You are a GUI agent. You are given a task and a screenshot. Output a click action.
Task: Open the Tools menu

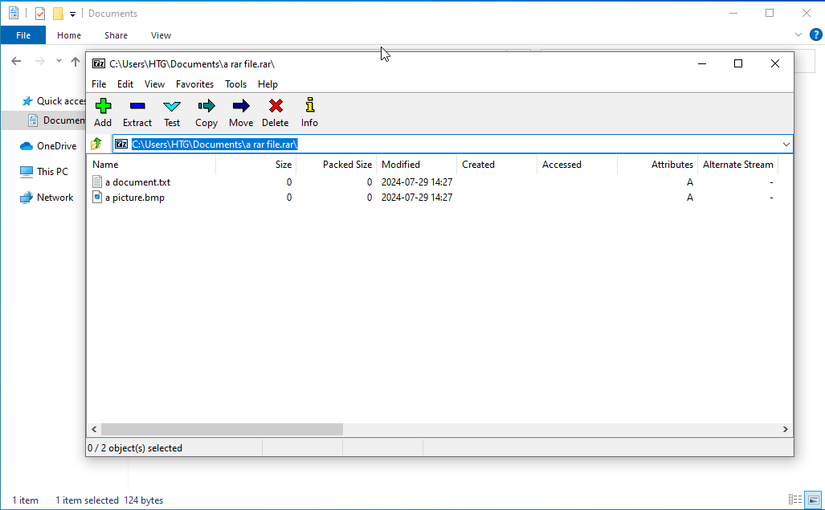pos(235,84)
